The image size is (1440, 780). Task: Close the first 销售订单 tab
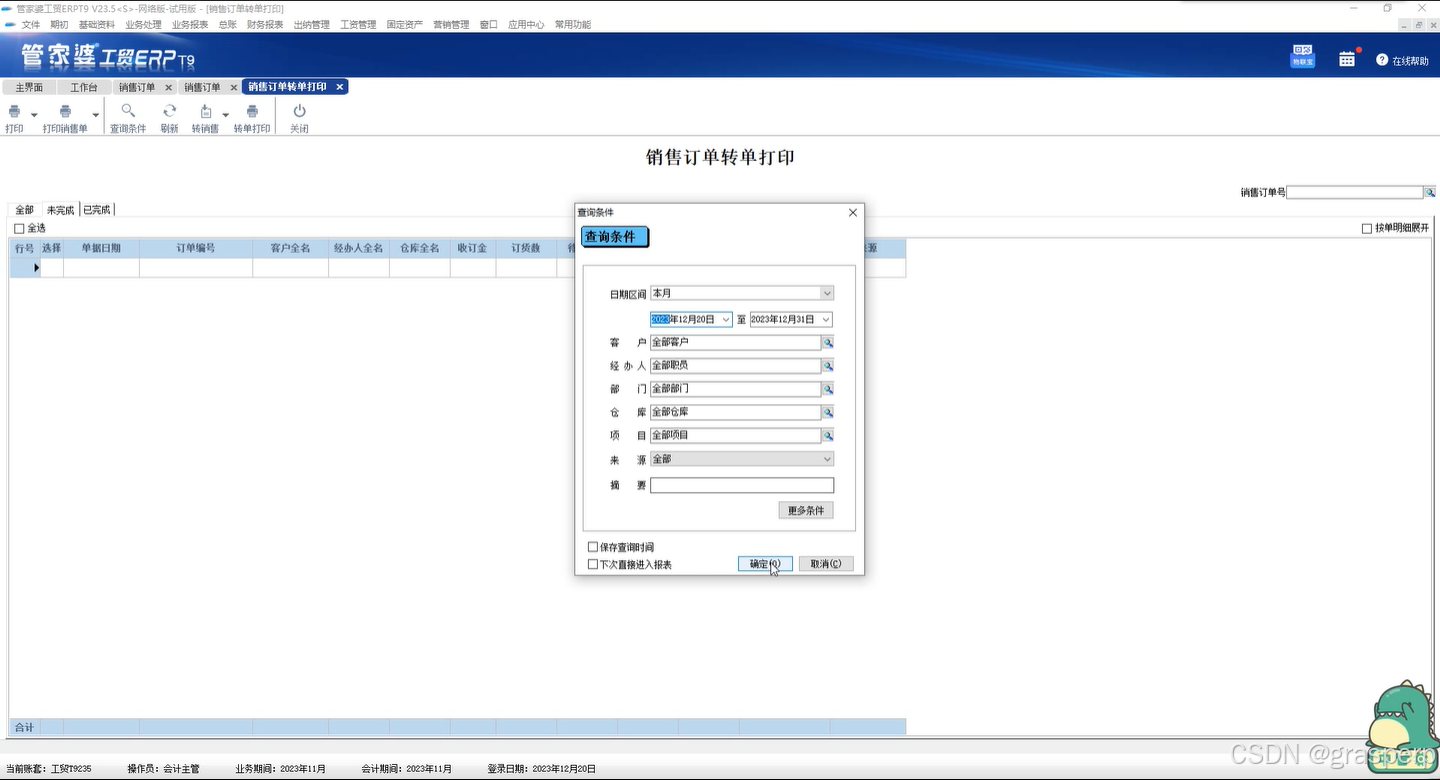[168, 87]
